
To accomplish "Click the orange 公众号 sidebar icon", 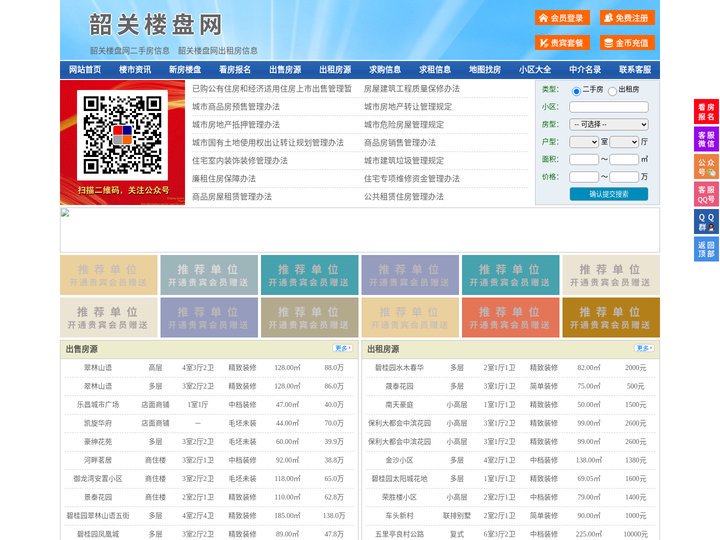I will pos(706,167).
